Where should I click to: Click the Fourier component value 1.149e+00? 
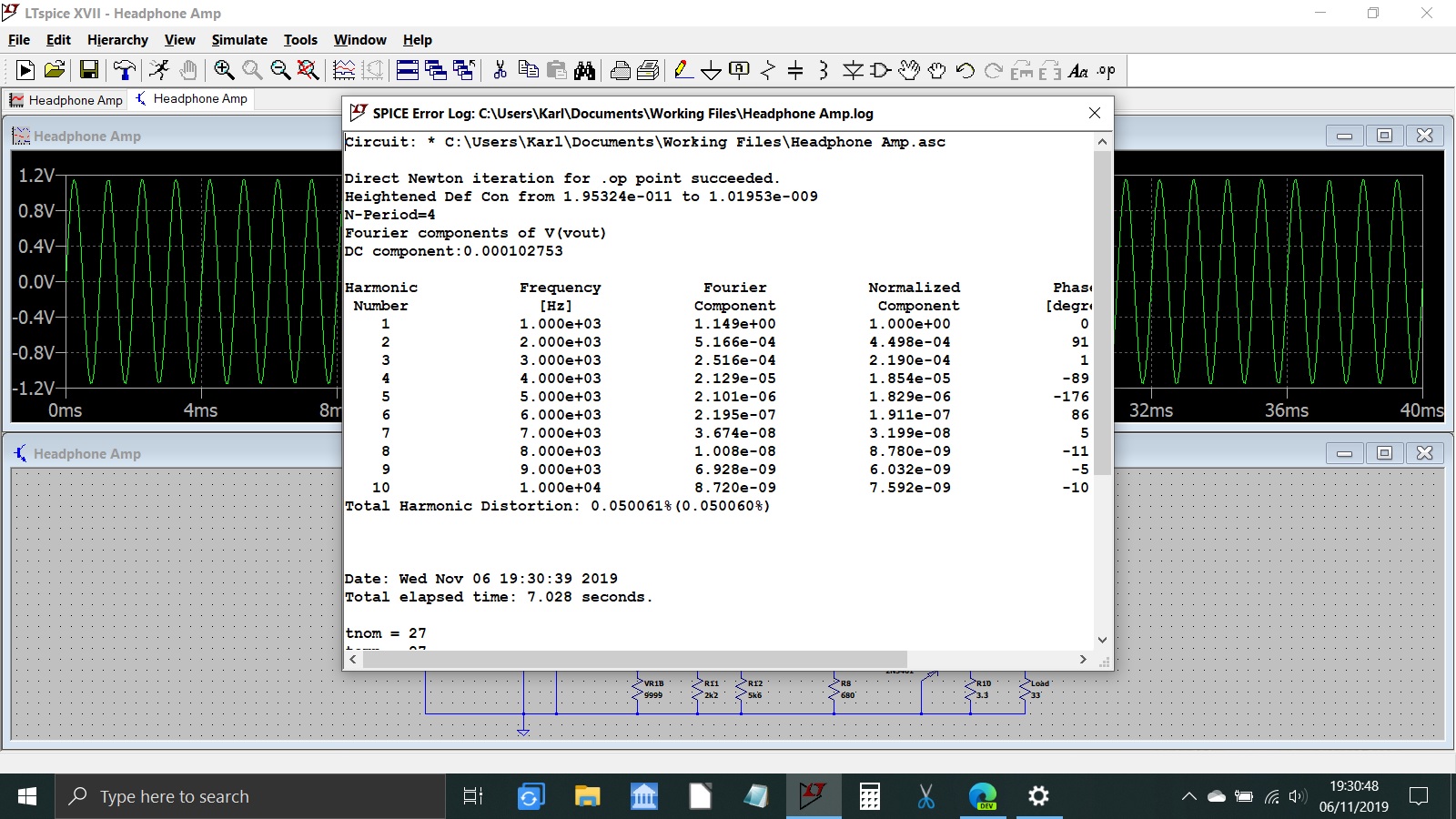point(735,324)
